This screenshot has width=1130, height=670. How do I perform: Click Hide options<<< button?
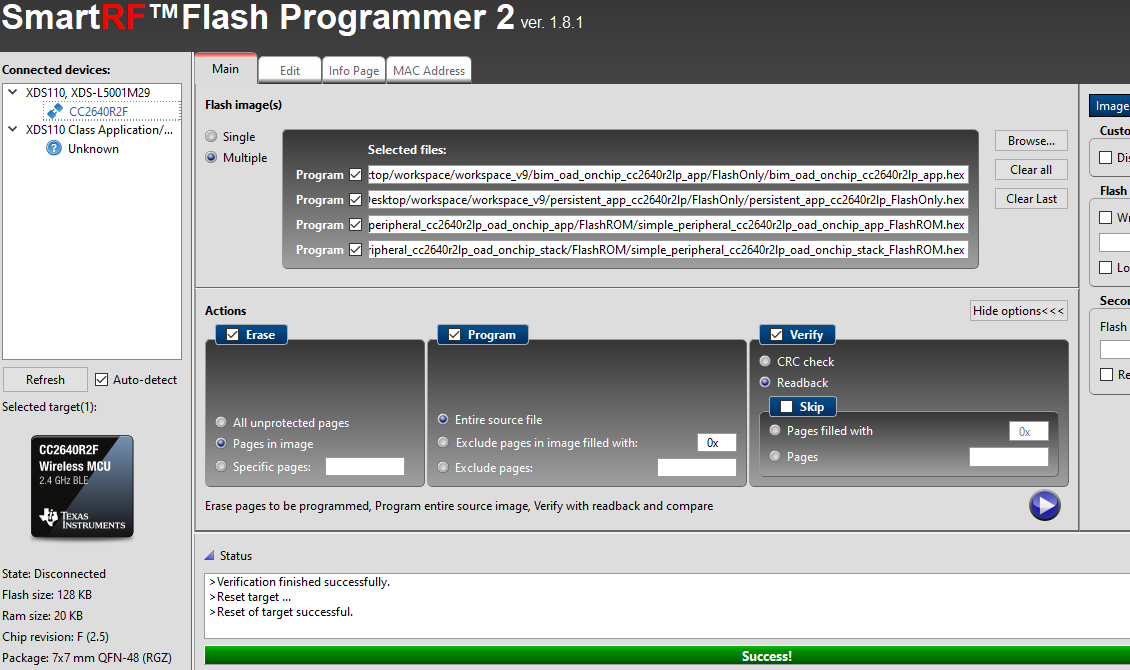pyautogui.click(x=1018, y=311)
